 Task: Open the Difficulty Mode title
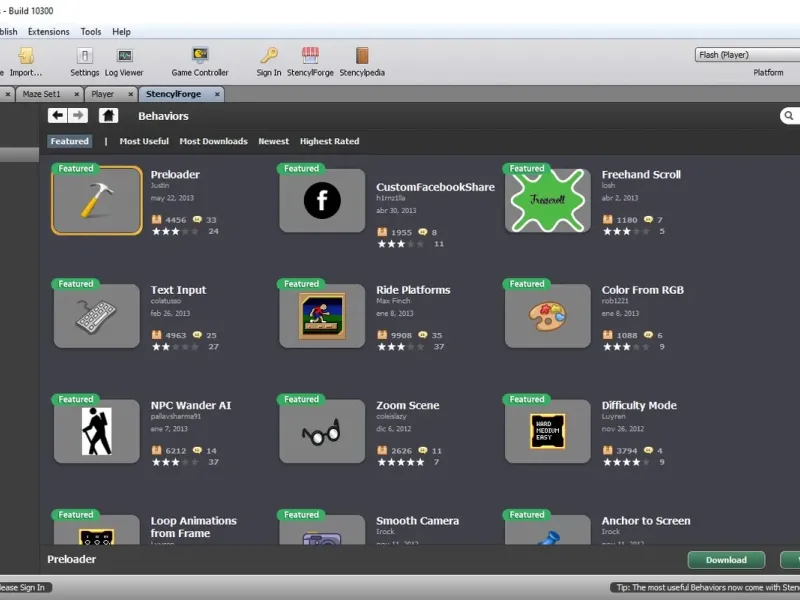point(639,405)
